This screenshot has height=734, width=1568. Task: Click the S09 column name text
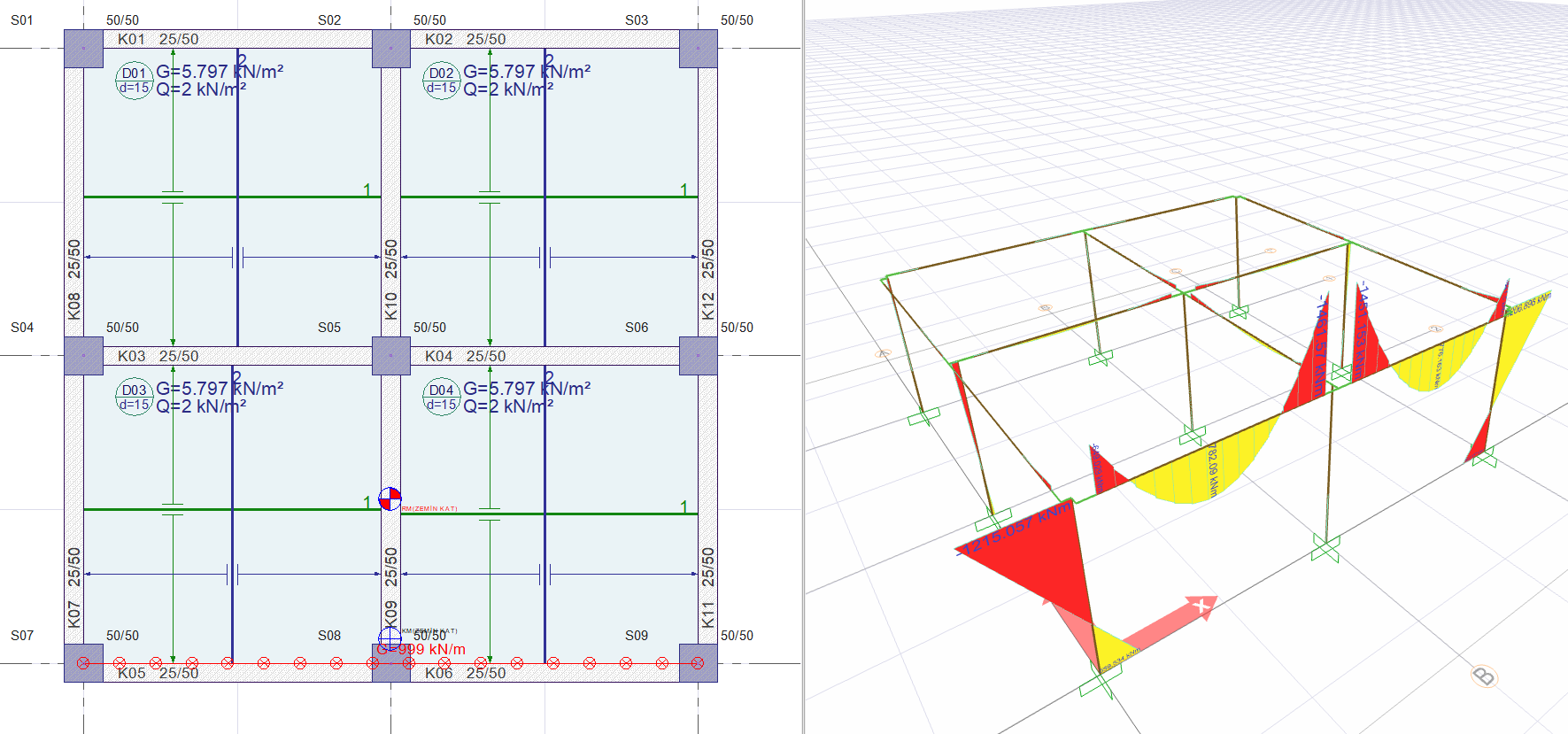[637, 636]
